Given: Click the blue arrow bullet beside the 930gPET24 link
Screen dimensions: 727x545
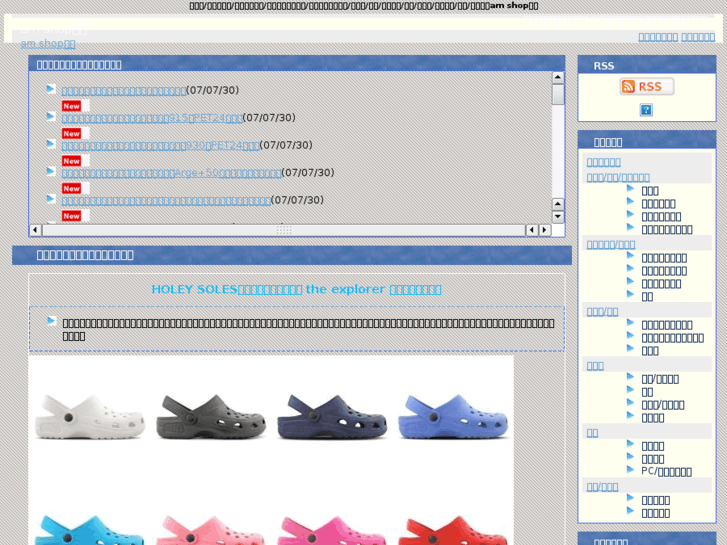Looking at the screenshot, I should 51,144.
